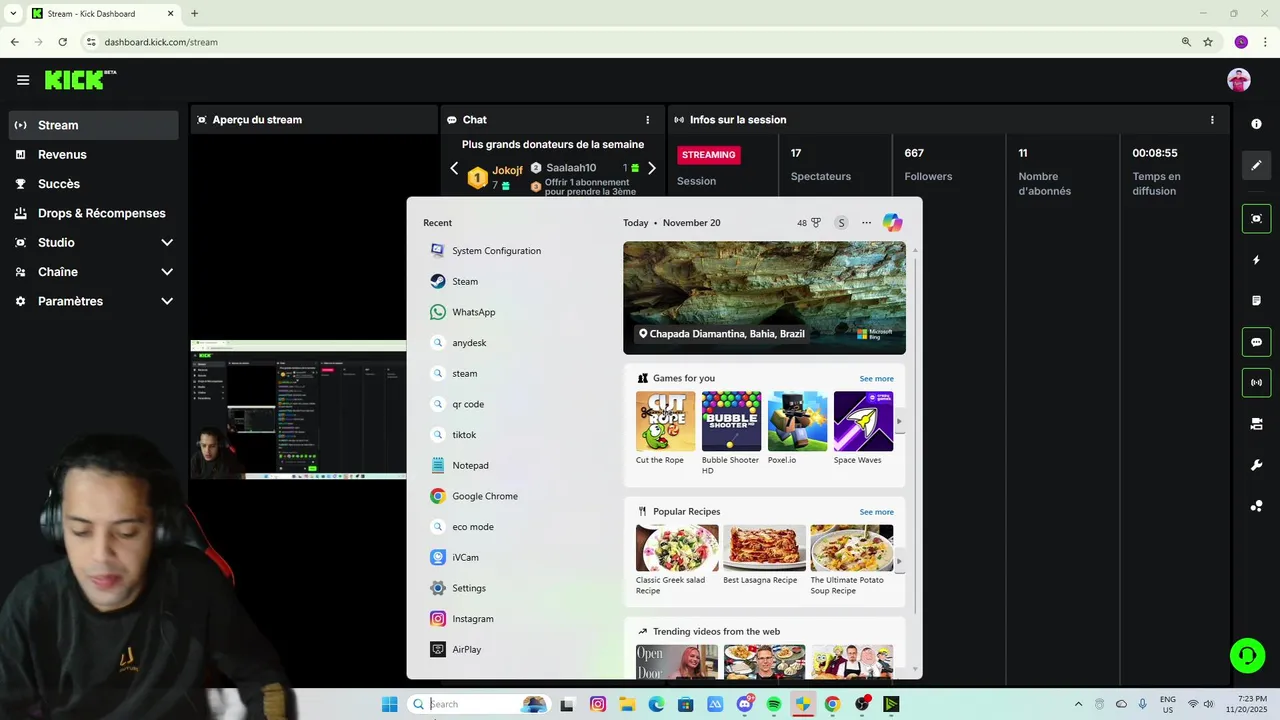This screenshot has height=720, width=1280.
Task: Open the green headset support button
Action: tap(1247, 656)
